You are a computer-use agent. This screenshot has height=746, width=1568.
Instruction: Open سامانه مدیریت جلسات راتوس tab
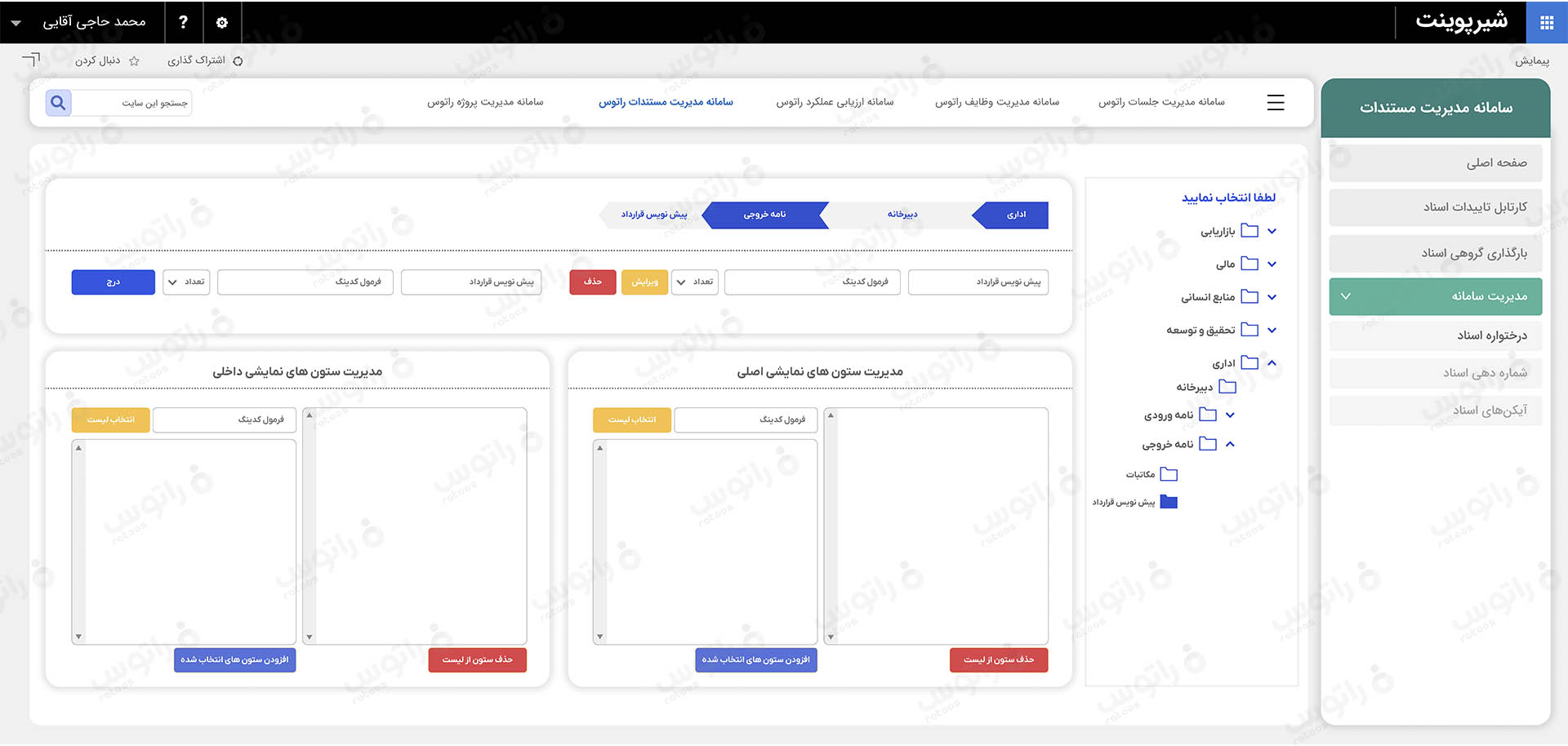tap(1160, 102)
